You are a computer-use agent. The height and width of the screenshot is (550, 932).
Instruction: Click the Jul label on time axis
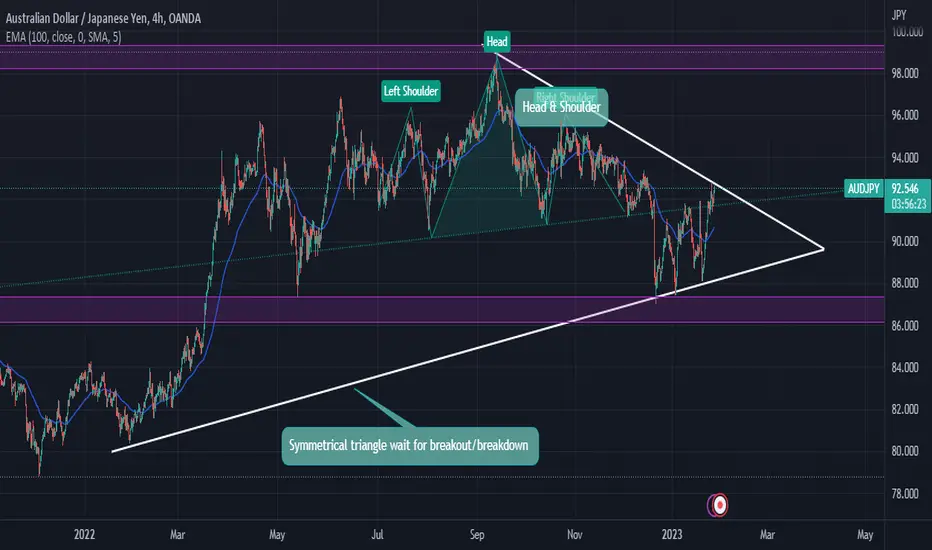377,534
